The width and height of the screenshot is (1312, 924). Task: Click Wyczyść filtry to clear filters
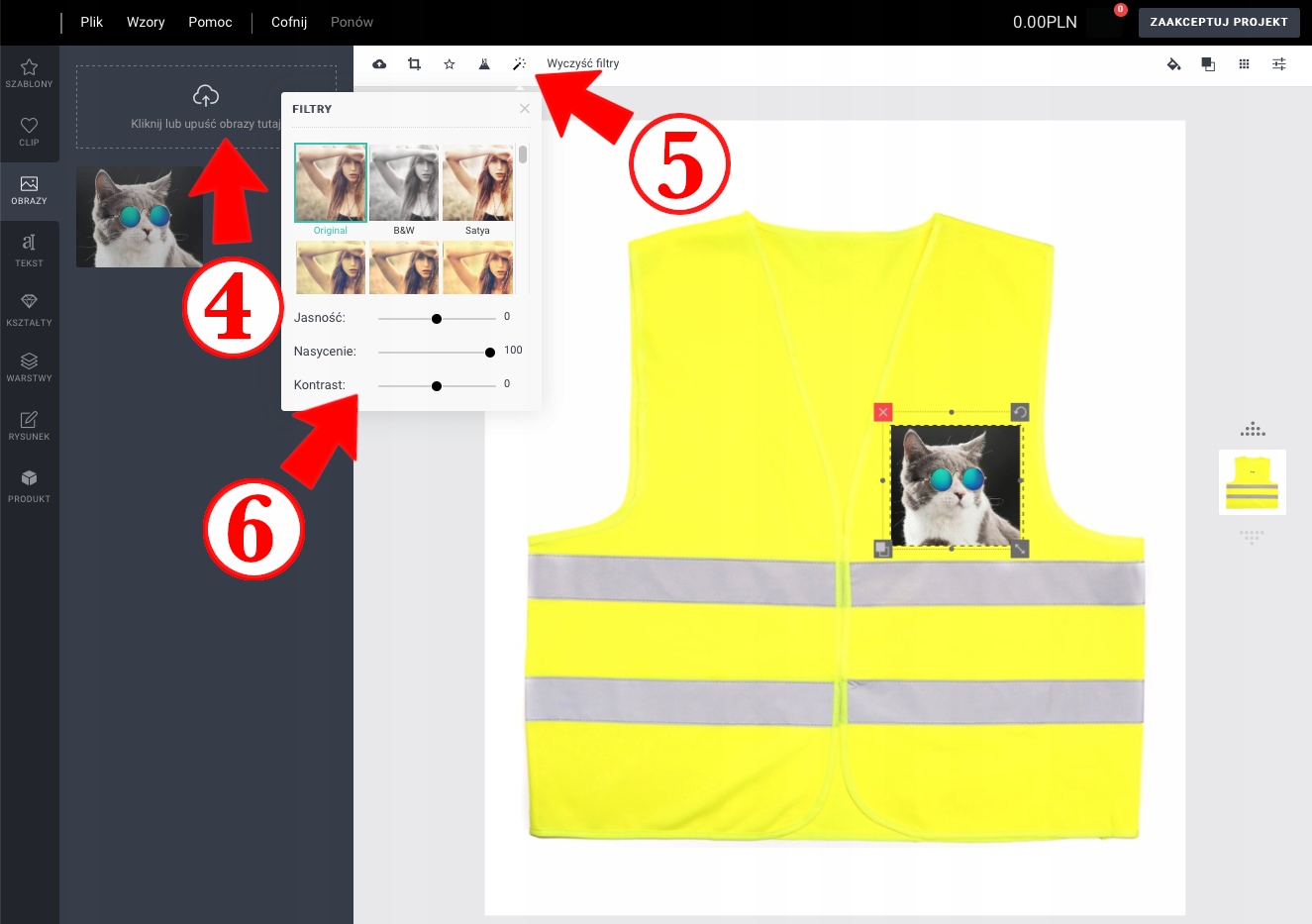583,64
